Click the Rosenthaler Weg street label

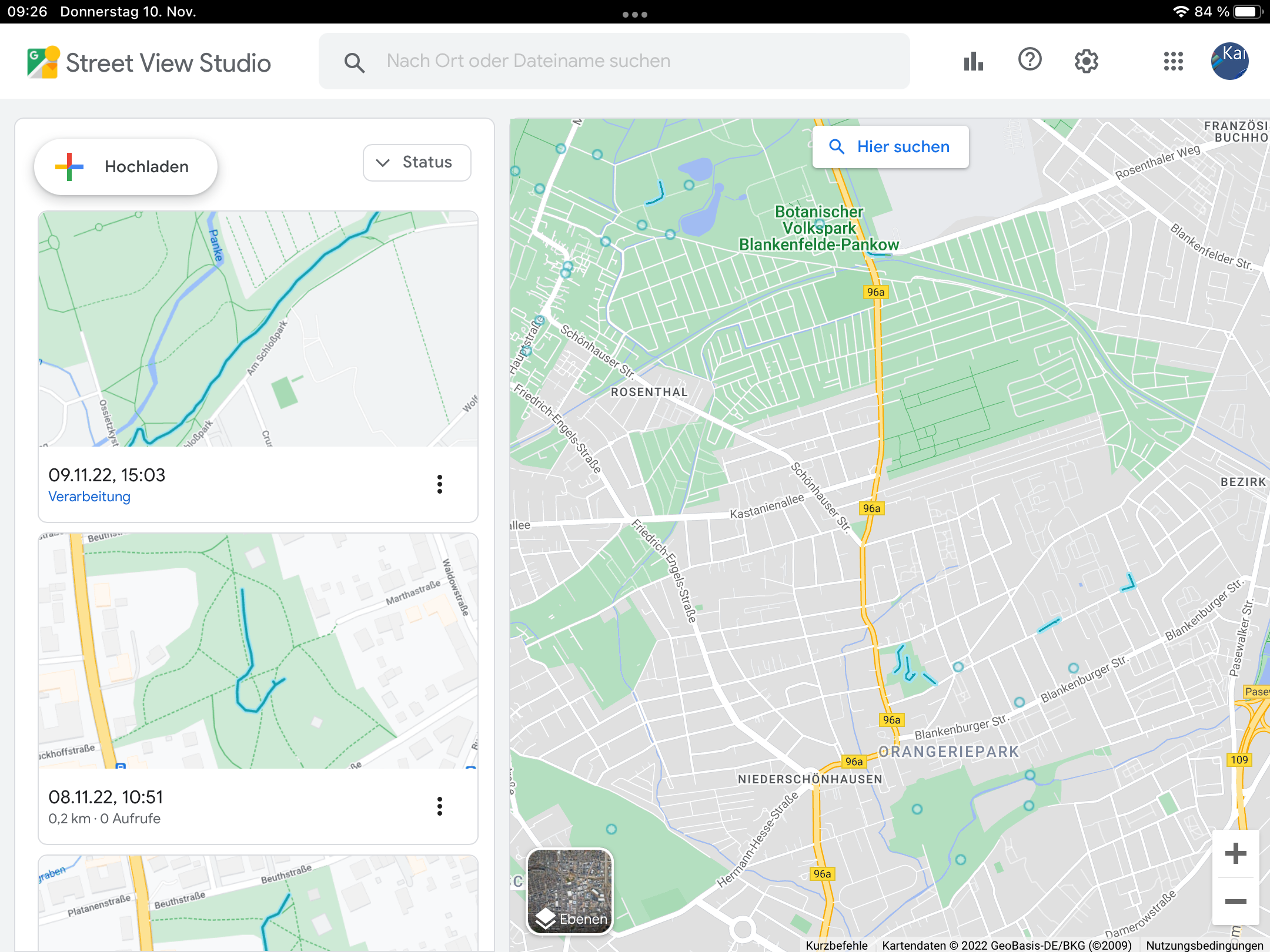coord(1158,162)
